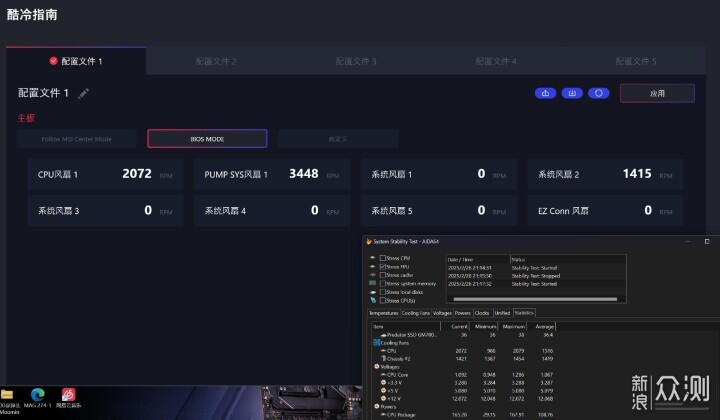Switch to the 配置文件 5 tab
Screen dimensions: 720x420
(636, 61)
